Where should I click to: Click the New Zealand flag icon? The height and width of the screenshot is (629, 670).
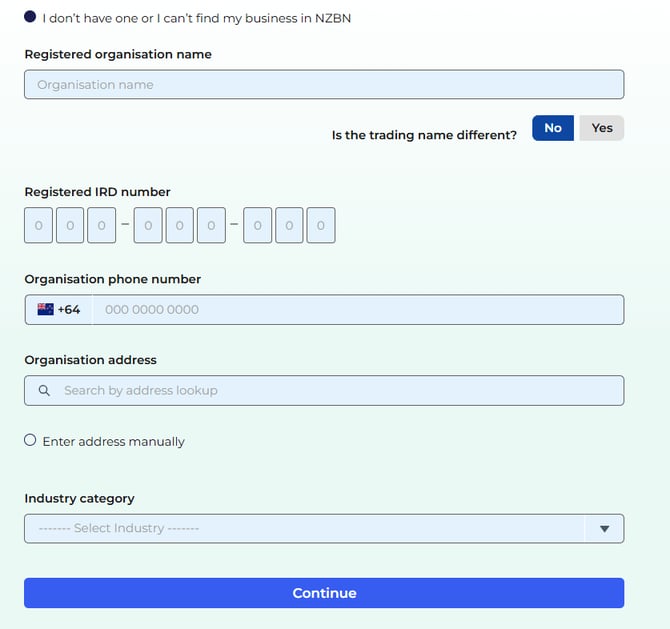(45, 310)
